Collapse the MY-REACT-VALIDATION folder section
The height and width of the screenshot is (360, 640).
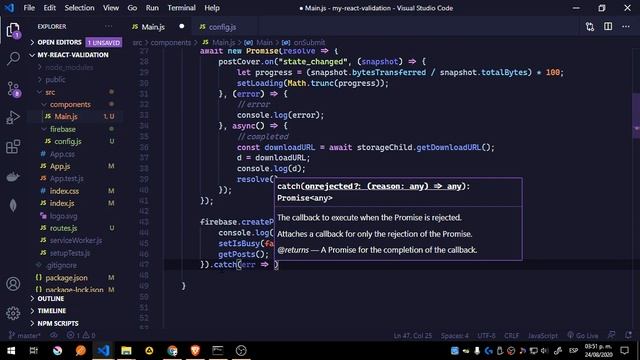76,55
